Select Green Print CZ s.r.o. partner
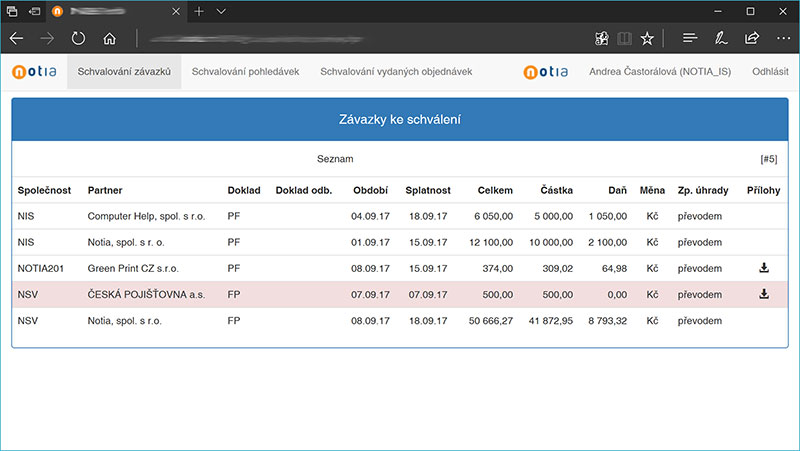800x451 pixels. [x=133, y=268]
